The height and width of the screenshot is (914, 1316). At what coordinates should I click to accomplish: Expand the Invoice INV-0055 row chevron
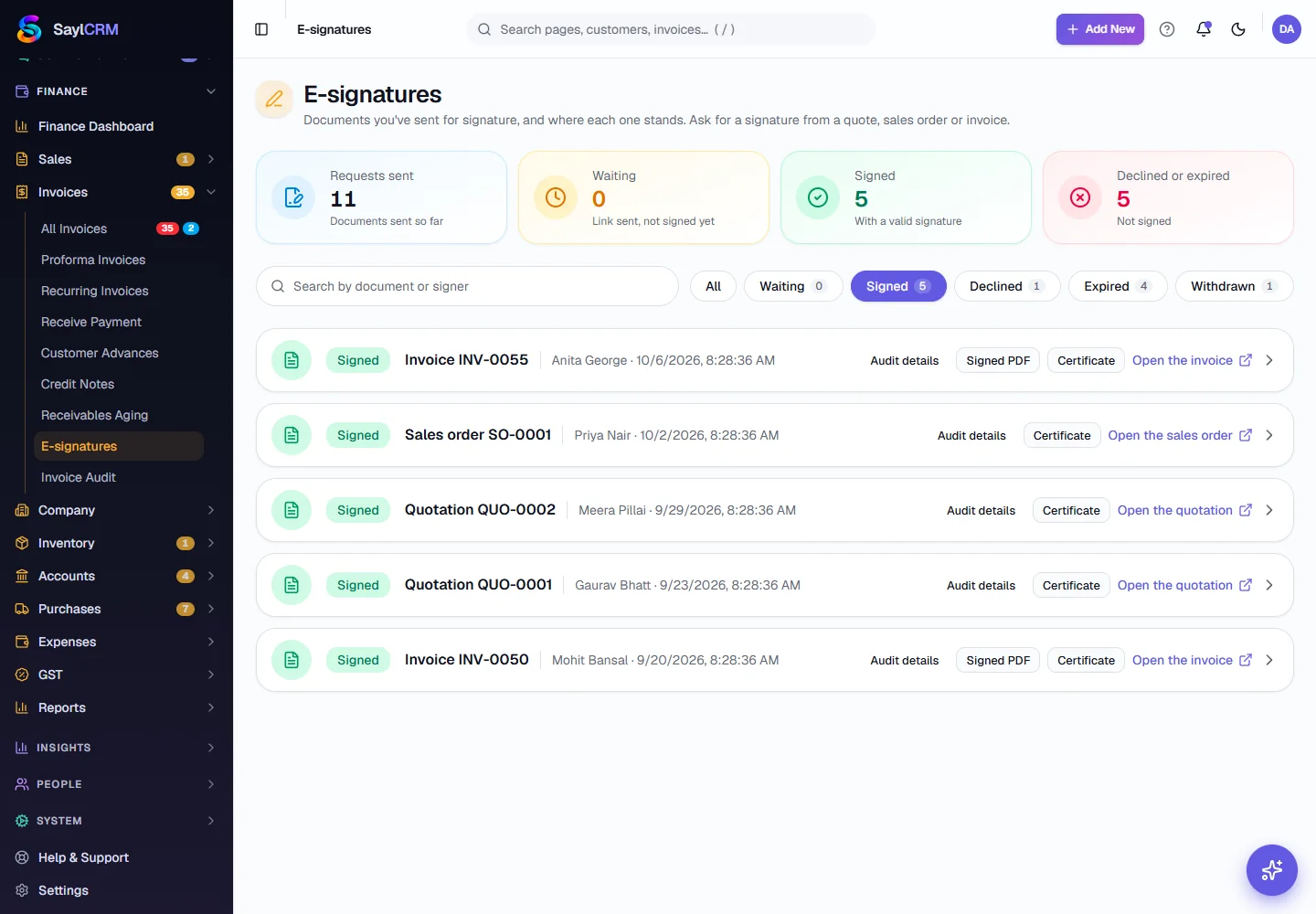click(1269, 360)
